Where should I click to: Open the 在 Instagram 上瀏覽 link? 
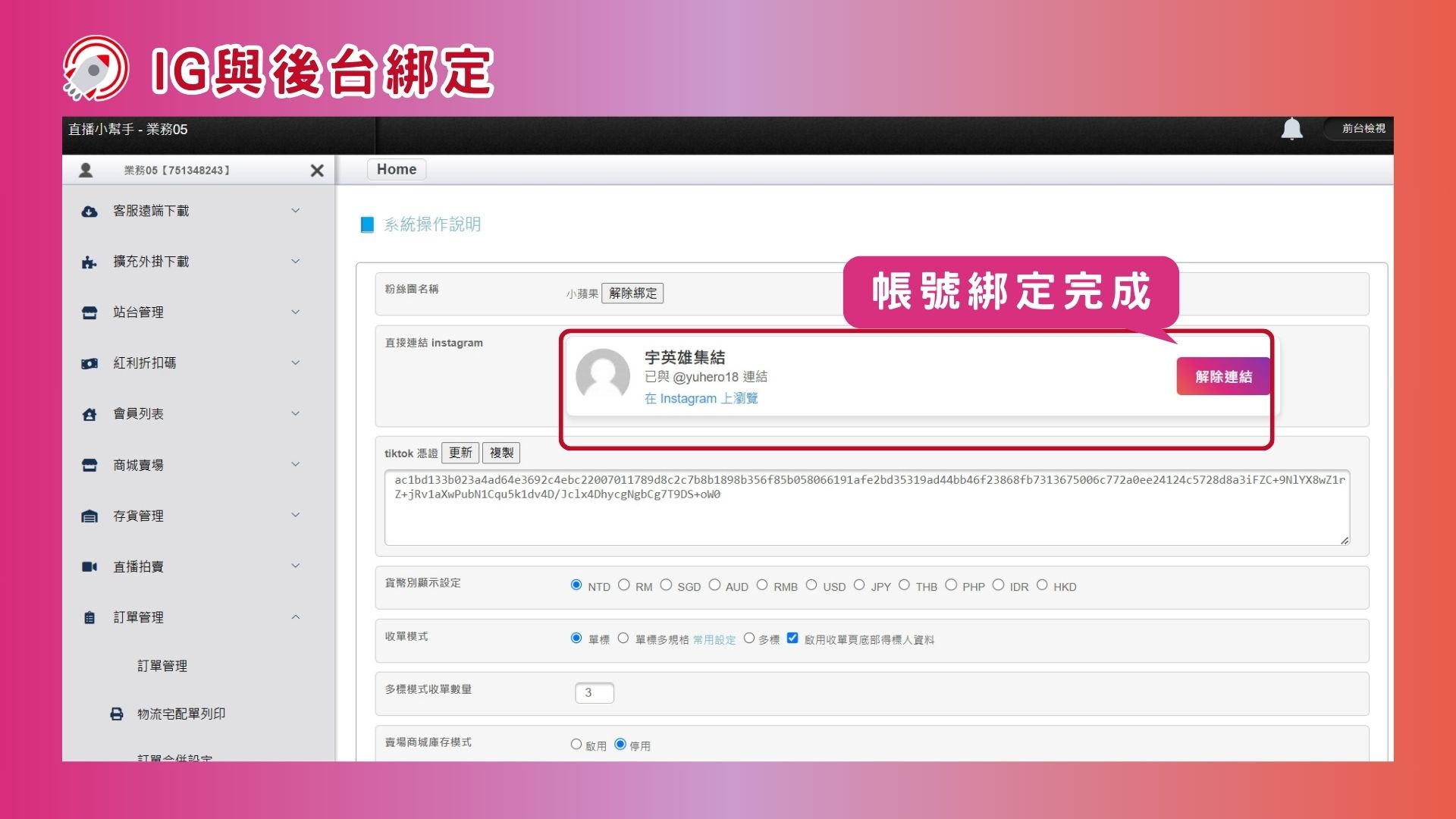701,399
